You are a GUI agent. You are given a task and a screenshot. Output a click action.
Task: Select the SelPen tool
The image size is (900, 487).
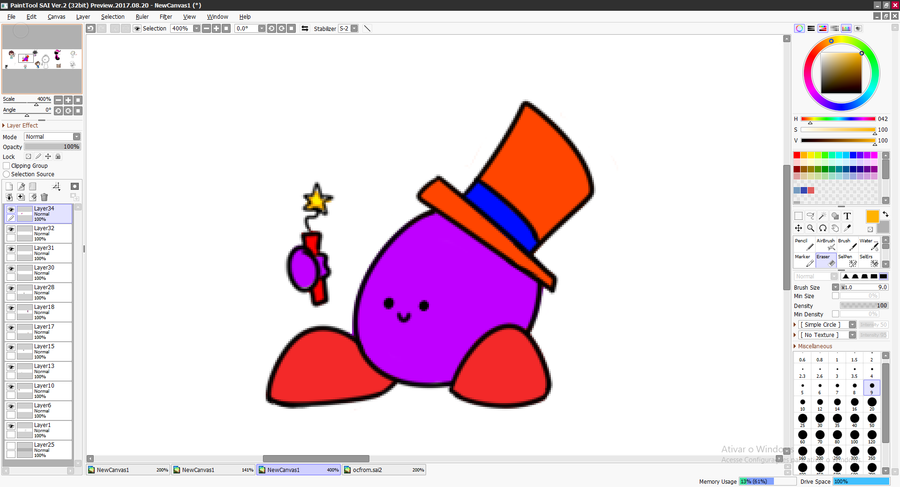(x=847, y=260)
